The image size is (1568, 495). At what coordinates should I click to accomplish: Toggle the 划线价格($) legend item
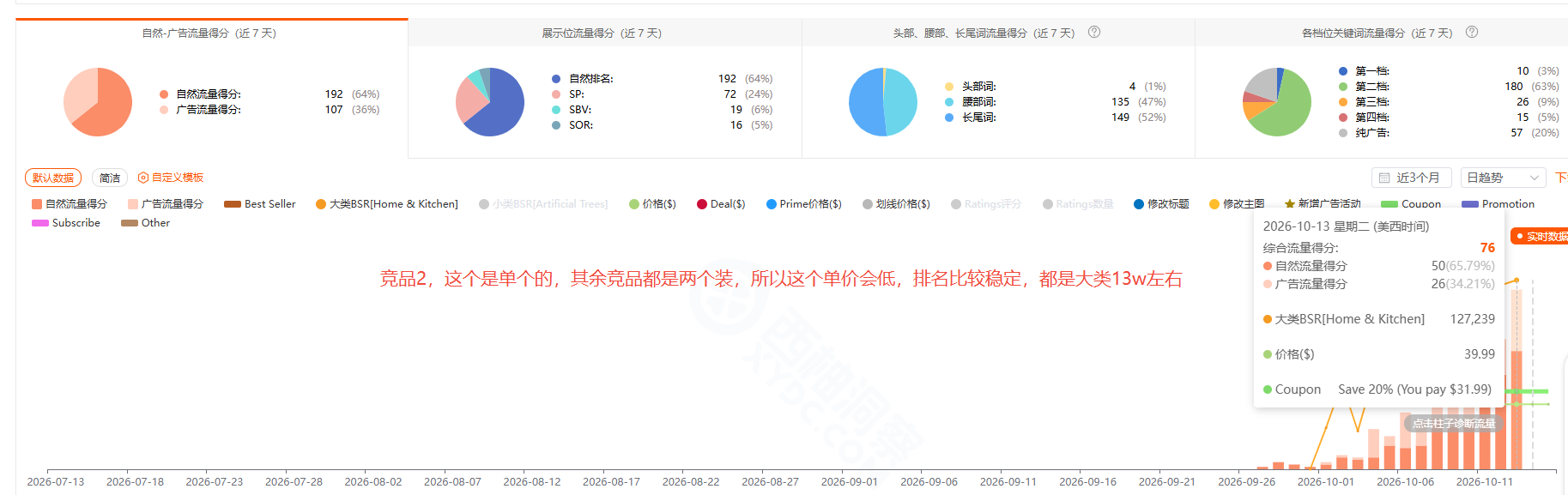pyautogui.click(x=896, y=204)
